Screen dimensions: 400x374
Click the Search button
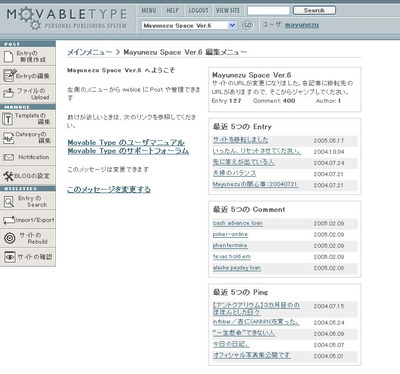click(x=314, y=11)
